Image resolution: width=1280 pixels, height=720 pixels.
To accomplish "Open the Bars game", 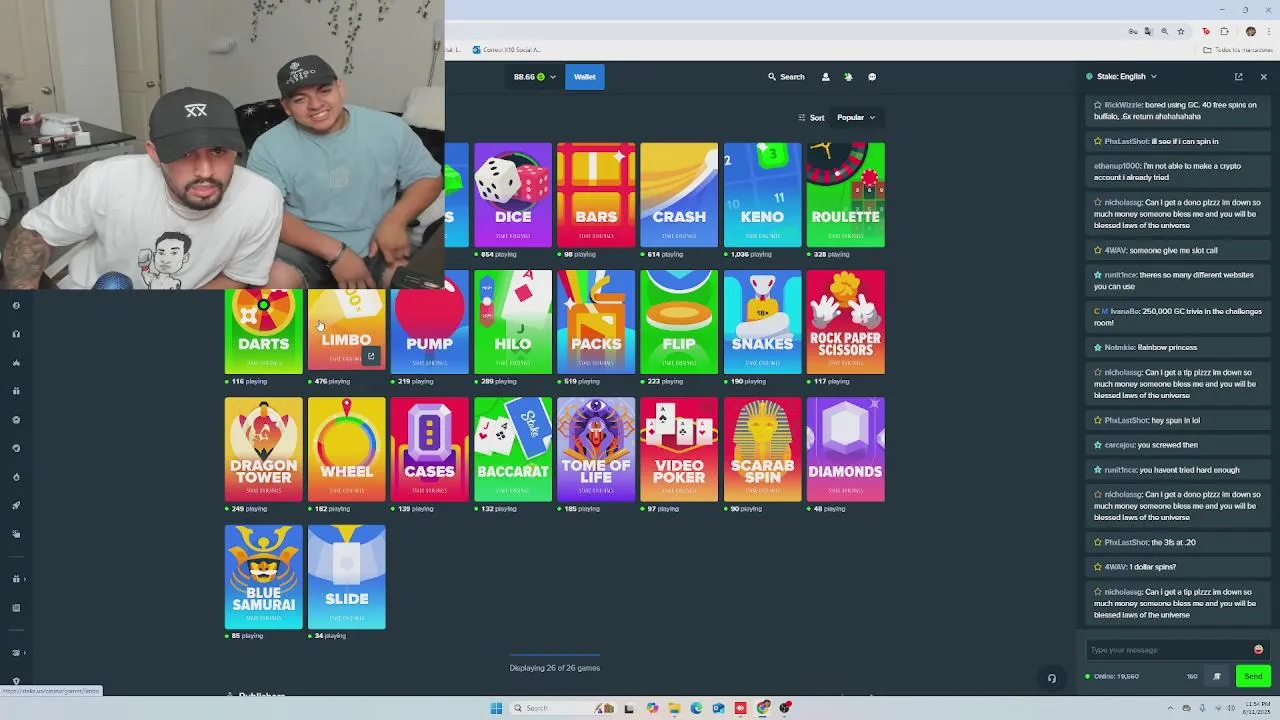I will 596,195.
